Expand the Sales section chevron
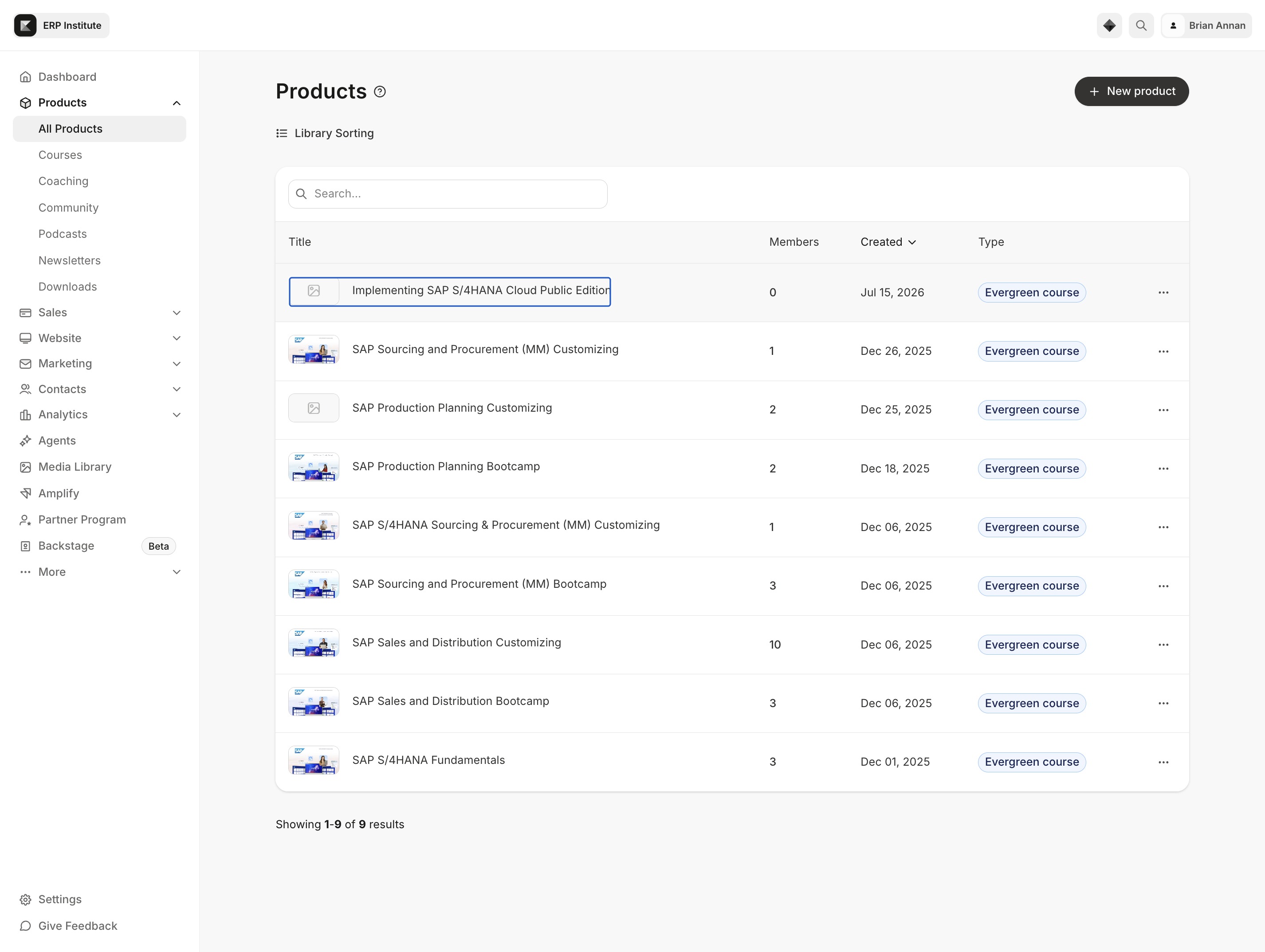Viewport: 1265px width, 952px height. pos(177,312)
